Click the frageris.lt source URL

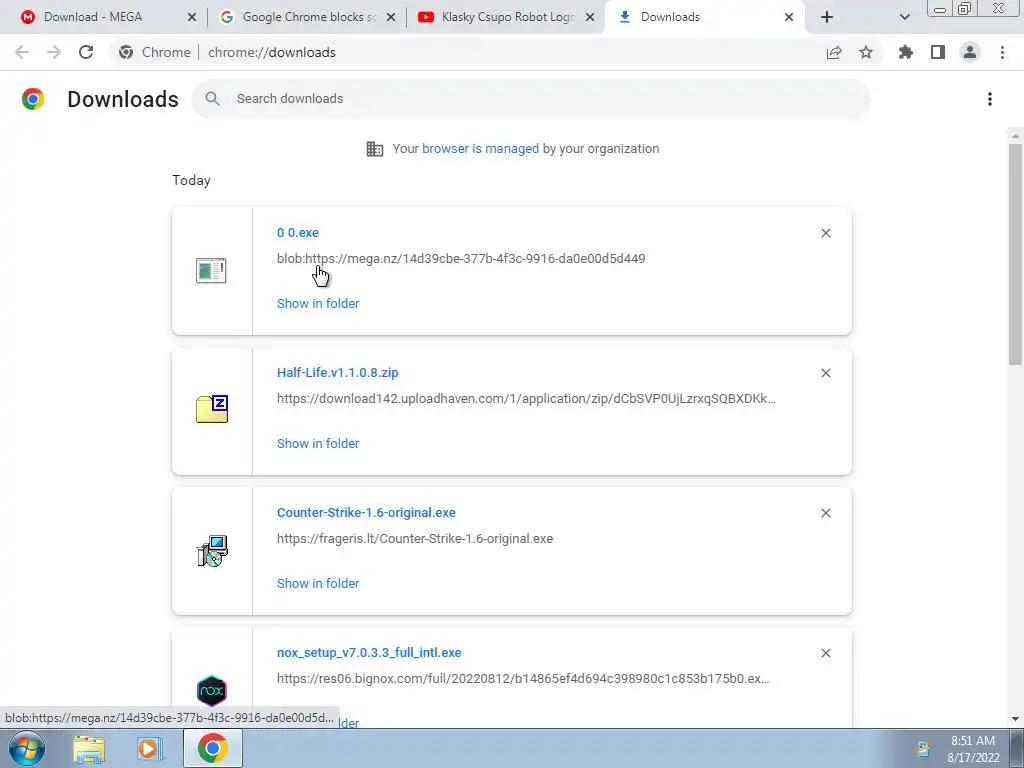[415, 539]
